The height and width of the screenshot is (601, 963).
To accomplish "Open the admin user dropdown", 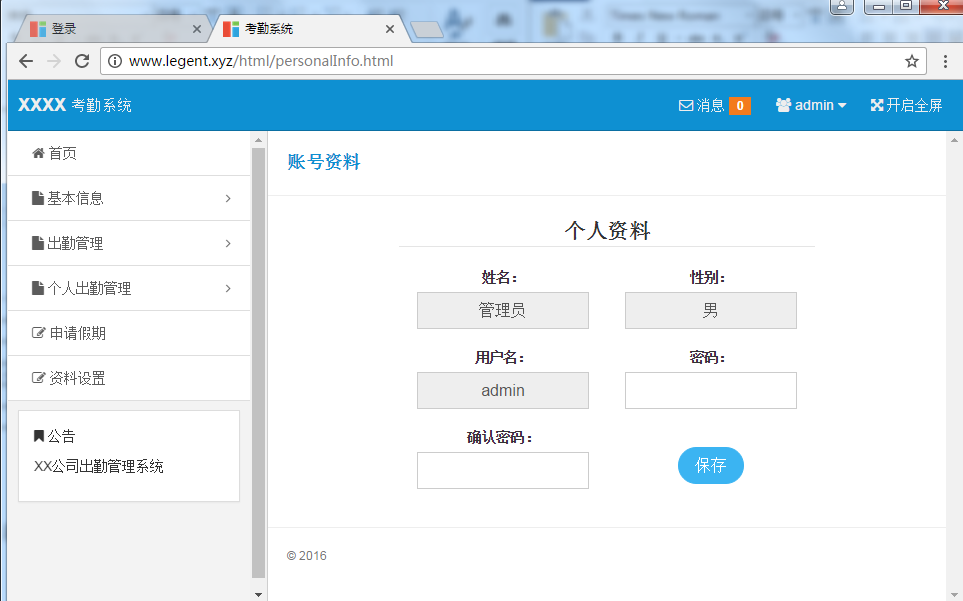I will [811, 105].
